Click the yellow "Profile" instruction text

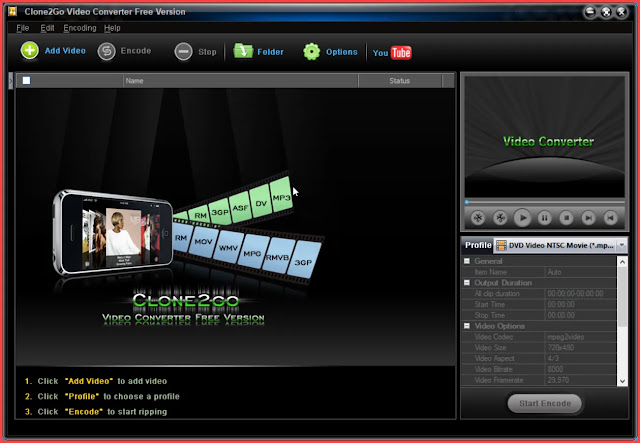[82, 396]
